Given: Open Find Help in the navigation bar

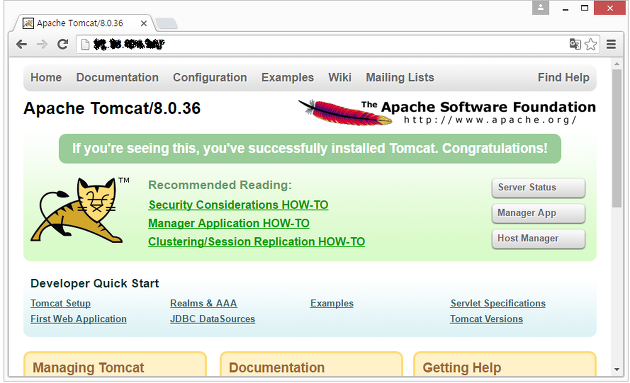Looking at the screenshot, I should coord(563,77).
